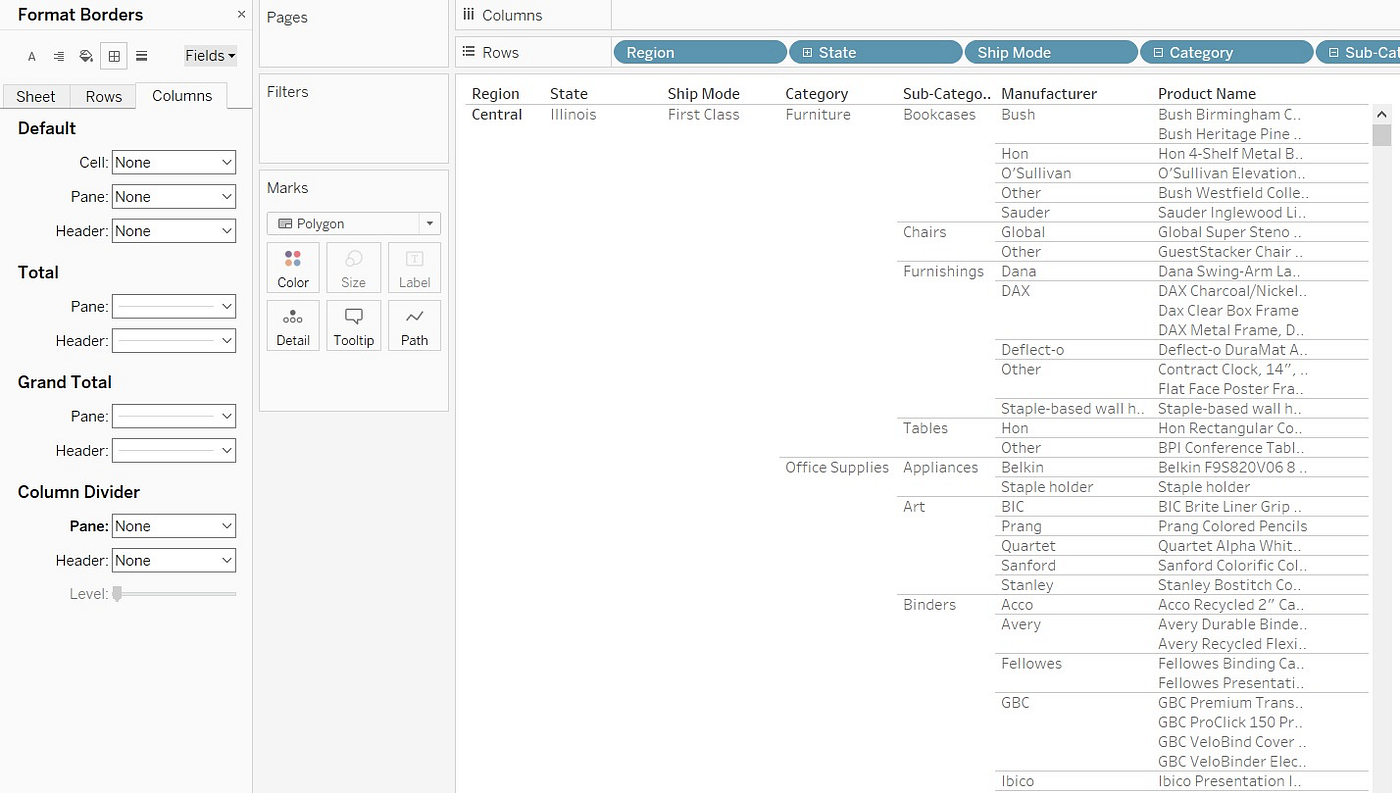Click the Column Divider Level slider

click(x=174, y=594)
